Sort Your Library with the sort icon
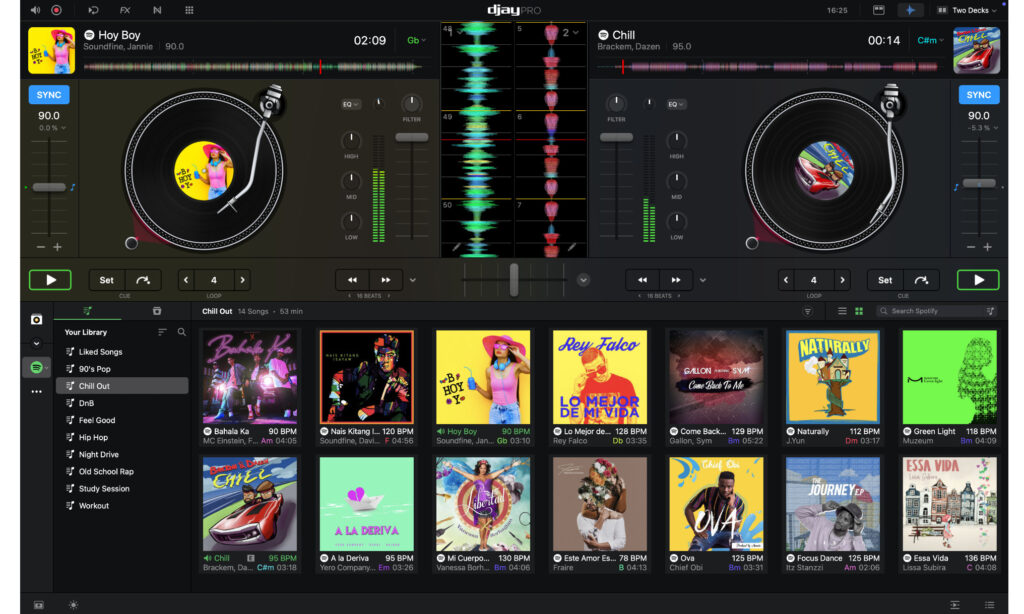1024x614 pixels. click(162, 332)
